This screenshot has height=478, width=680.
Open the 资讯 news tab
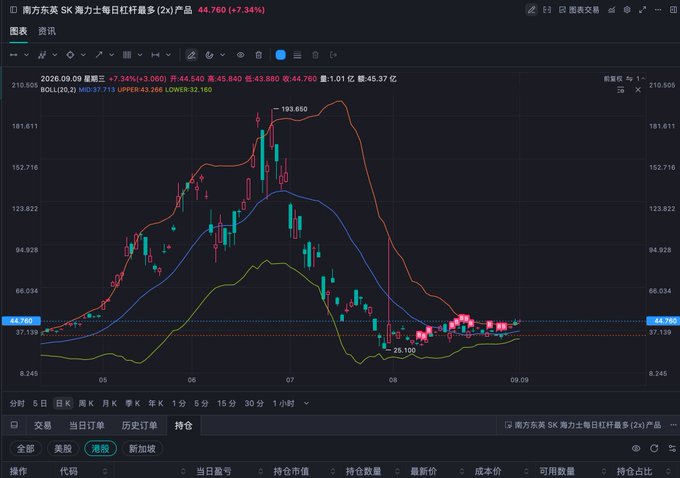pos(47,31)
